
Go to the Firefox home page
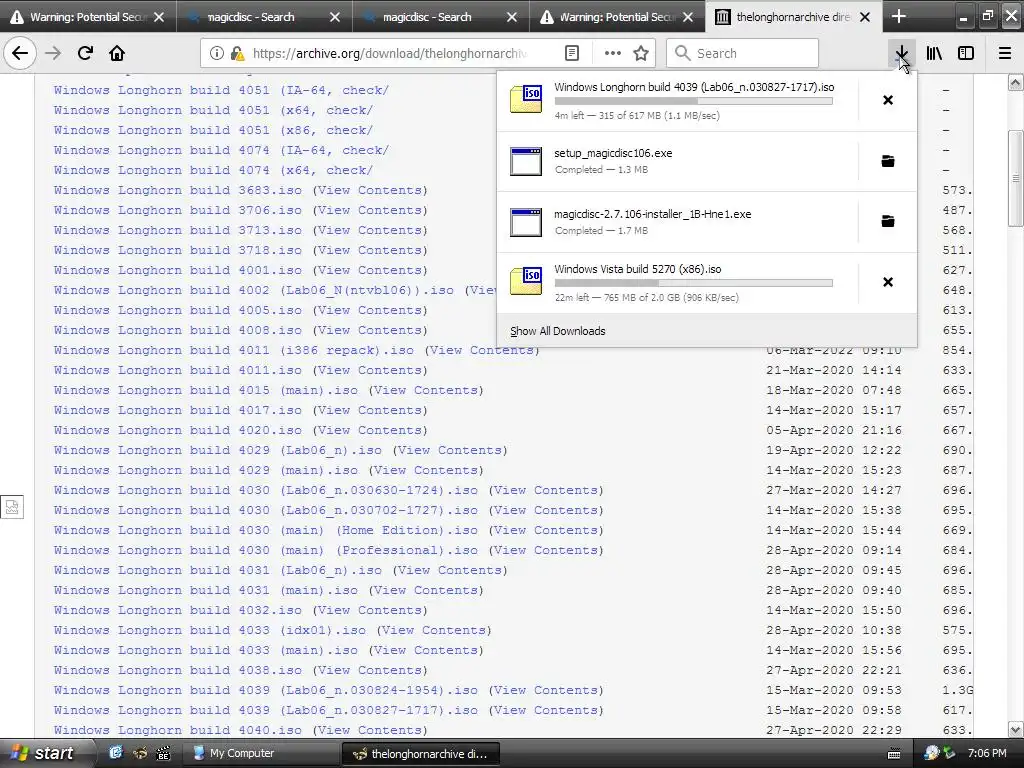[x=117, y=53]
